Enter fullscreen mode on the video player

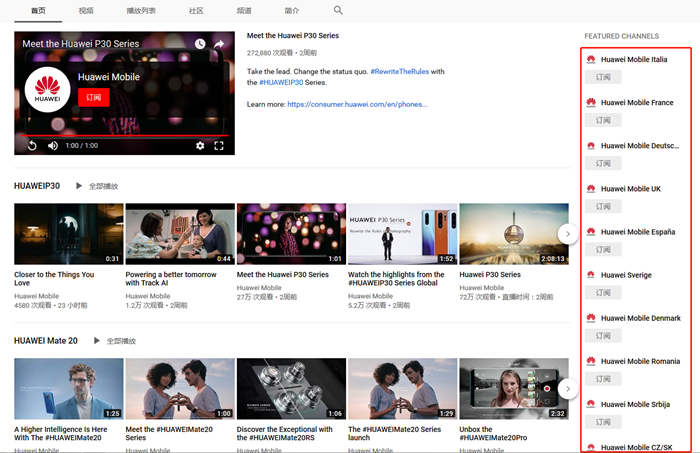tap(219, 145)
